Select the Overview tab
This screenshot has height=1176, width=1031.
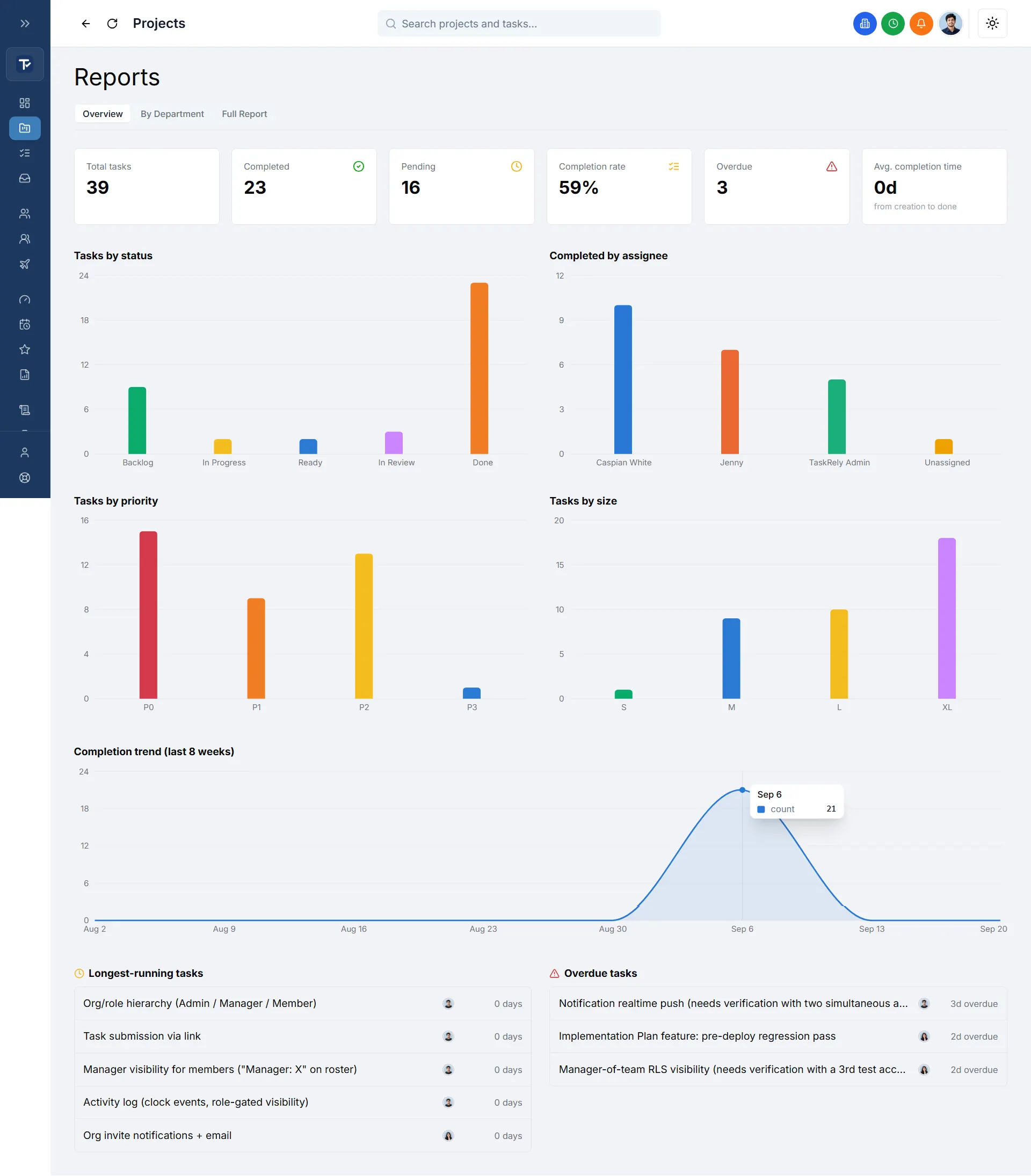(103, 114)
